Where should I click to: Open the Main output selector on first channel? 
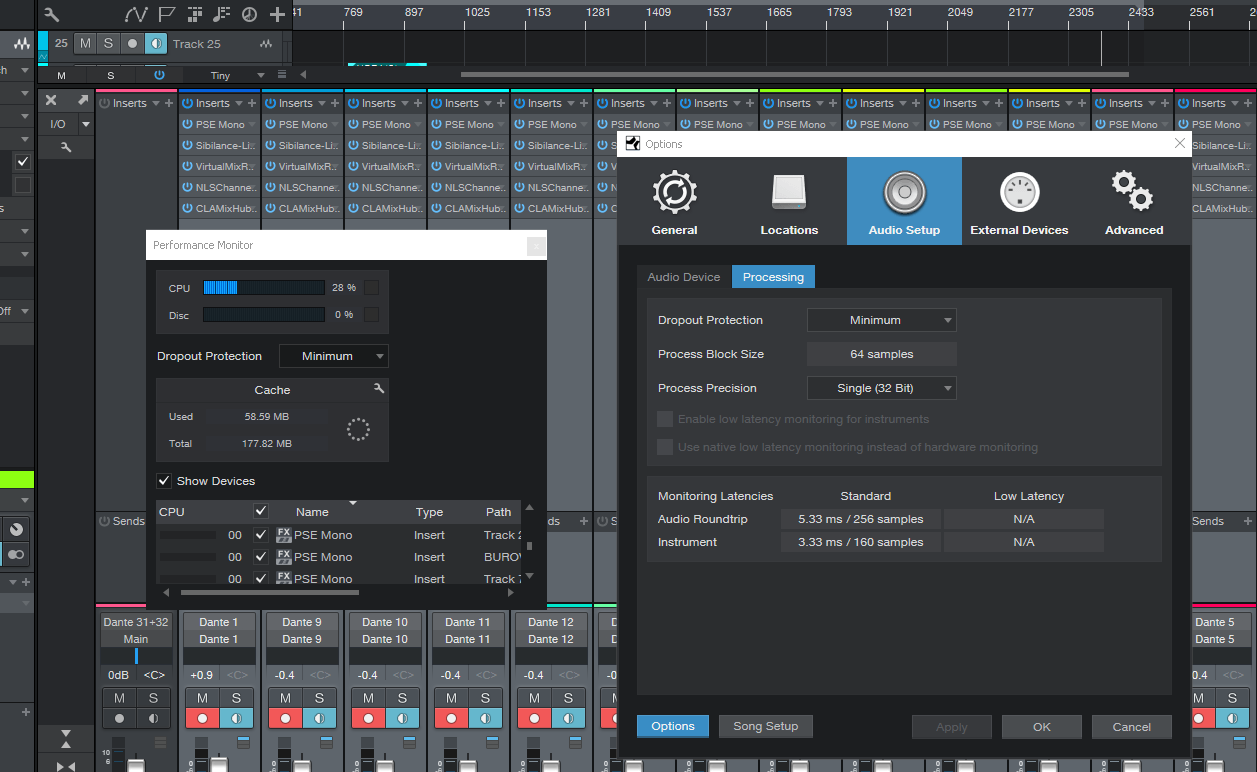click(136, 639)
